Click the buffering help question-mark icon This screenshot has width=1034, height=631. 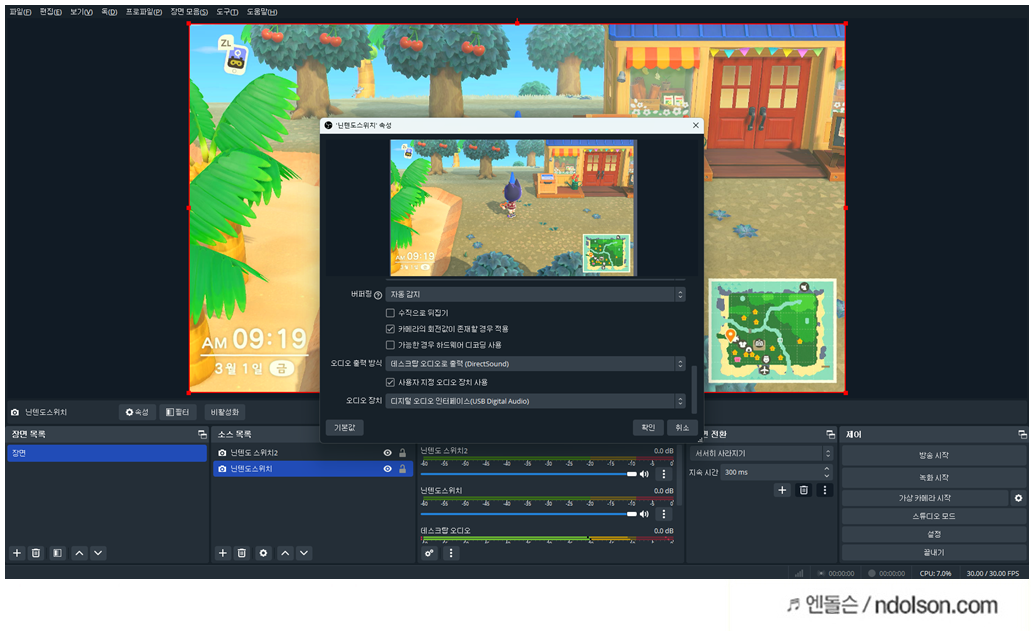click(x=378, y=295)
